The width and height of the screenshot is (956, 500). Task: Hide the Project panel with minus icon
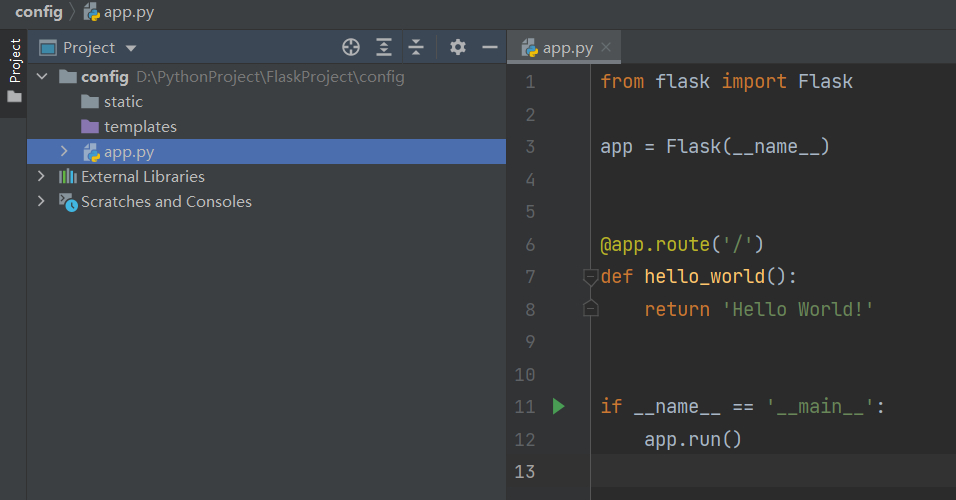coord(490,47)
